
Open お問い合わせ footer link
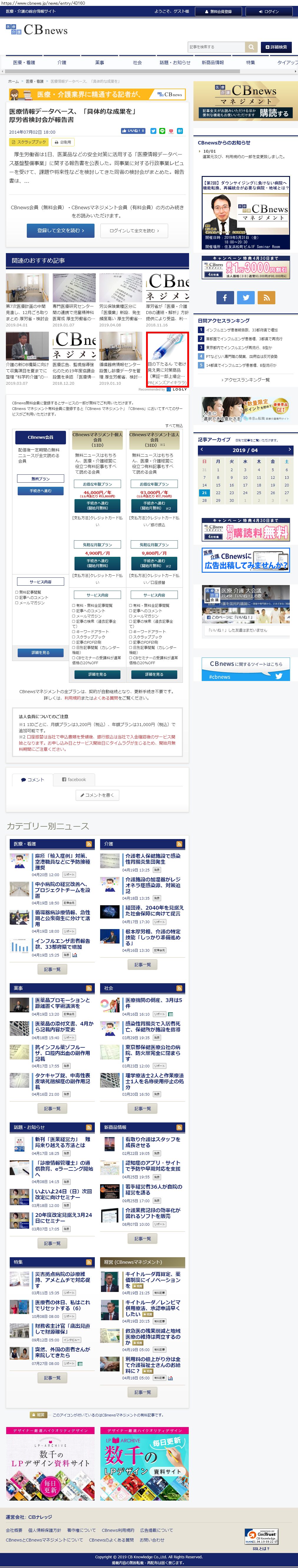coord(152,1539)
